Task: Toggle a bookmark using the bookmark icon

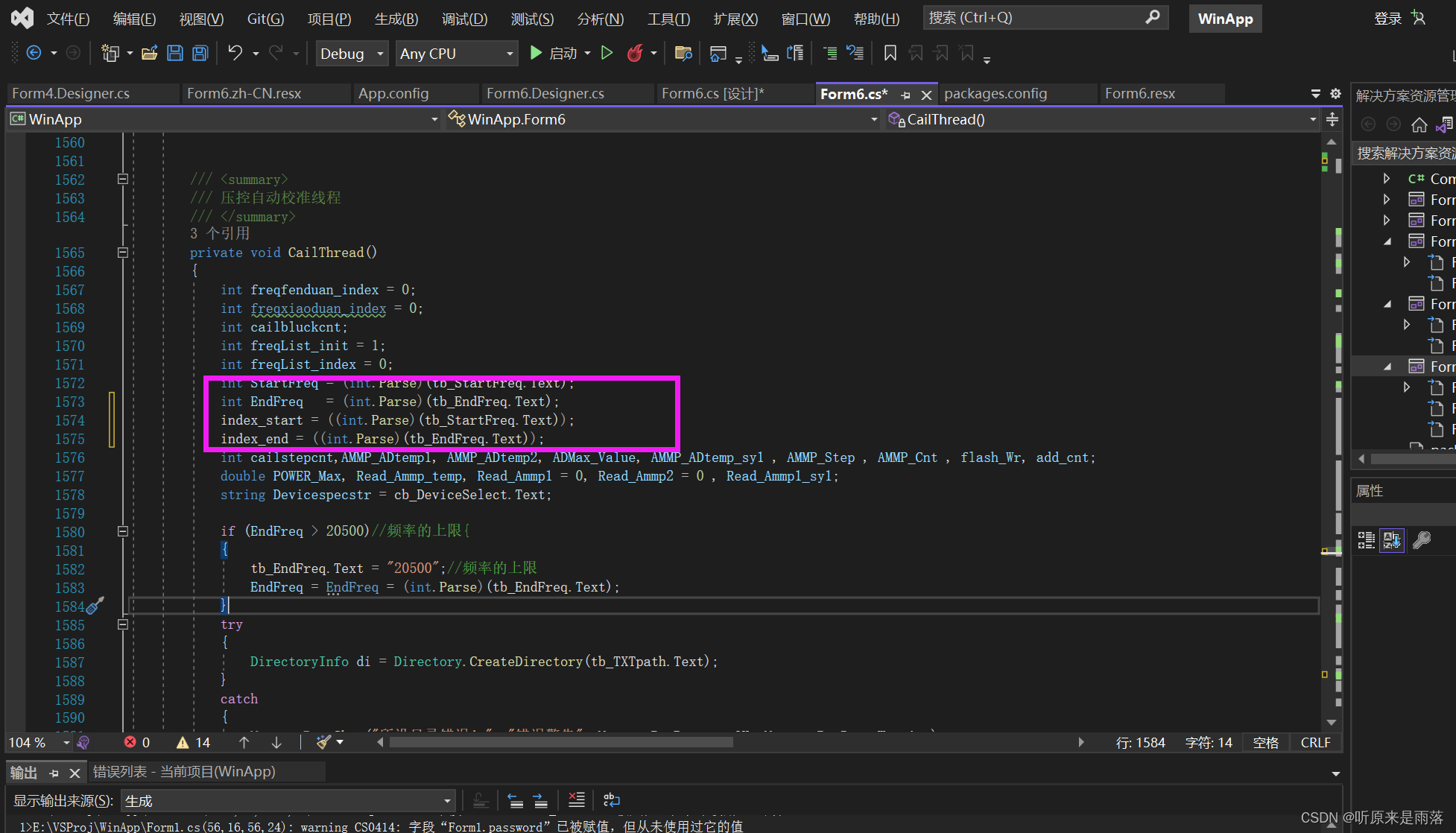Action: (889, 53)
